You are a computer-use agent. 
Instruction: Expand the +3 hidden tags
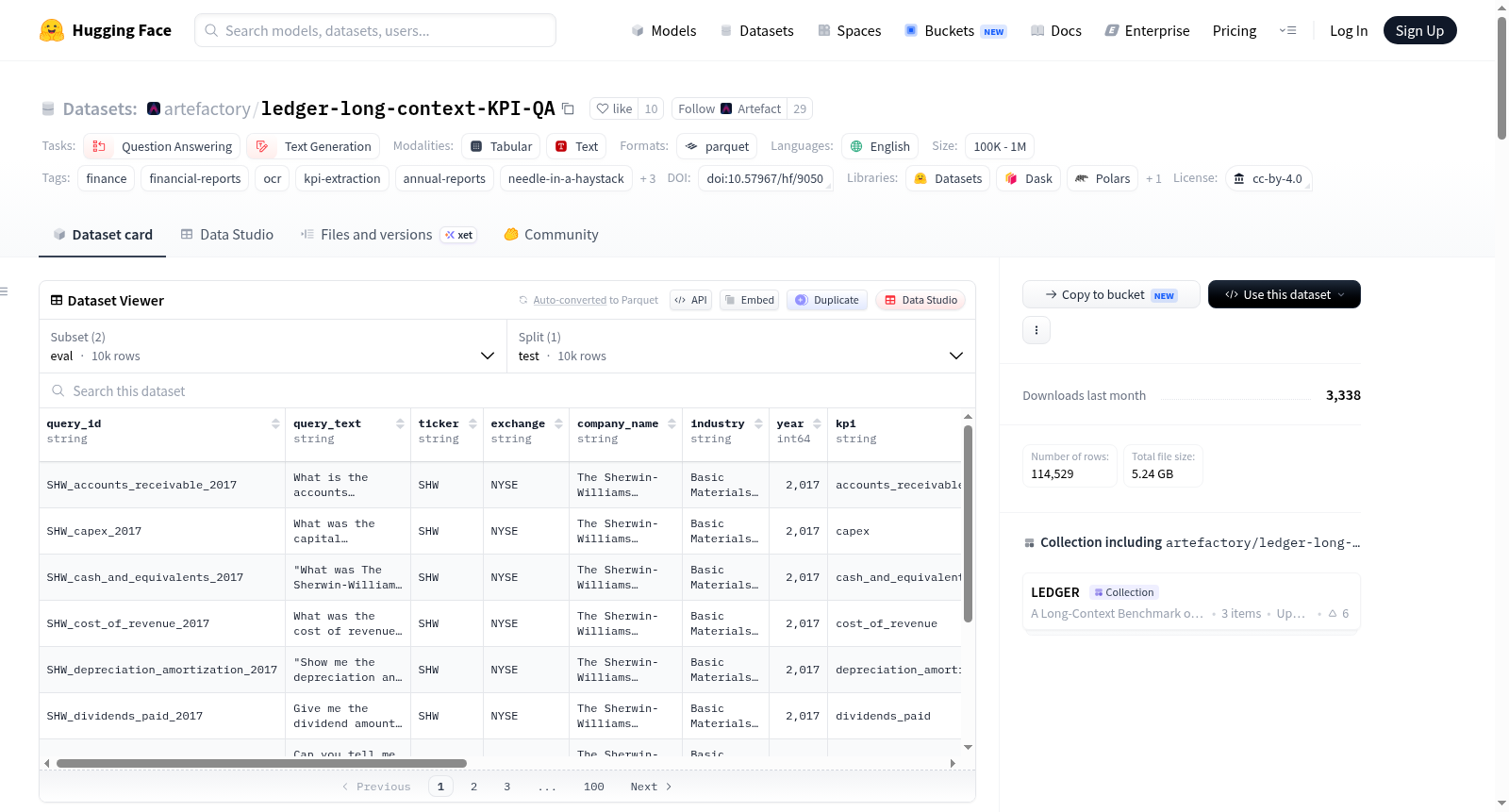click(x=648, y=178)
